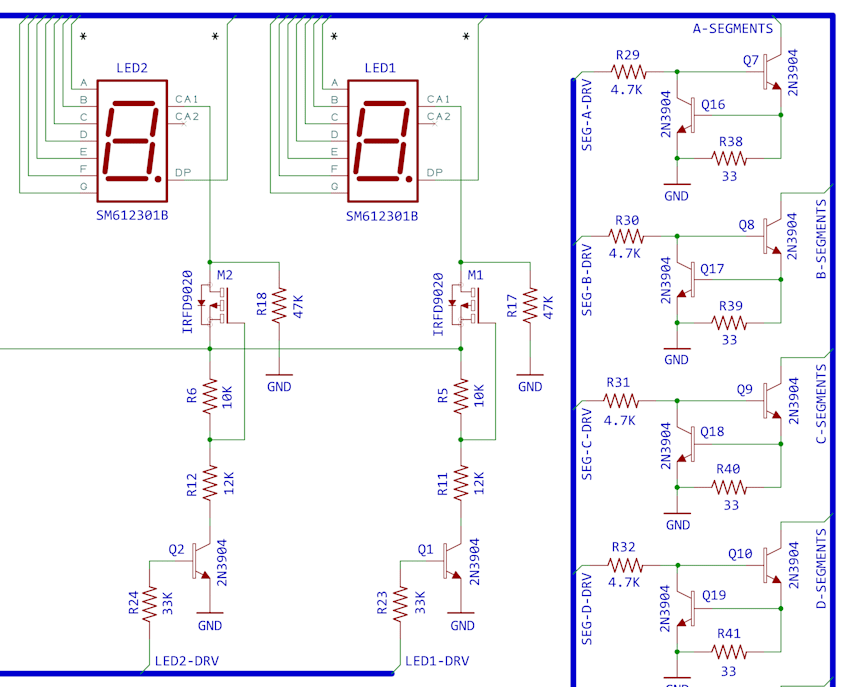Viewport: 852px width, 687px height.
Task: Select the R40 resistor symbol
Action: 729,488
